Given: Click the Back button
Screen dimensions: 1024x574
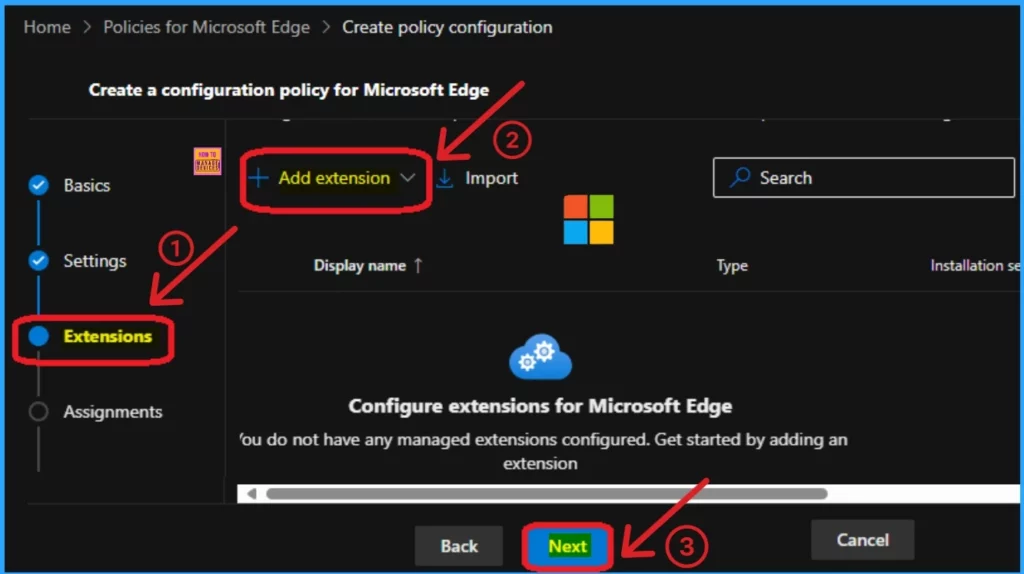Looking at the screenshot, I should [458, 546].
